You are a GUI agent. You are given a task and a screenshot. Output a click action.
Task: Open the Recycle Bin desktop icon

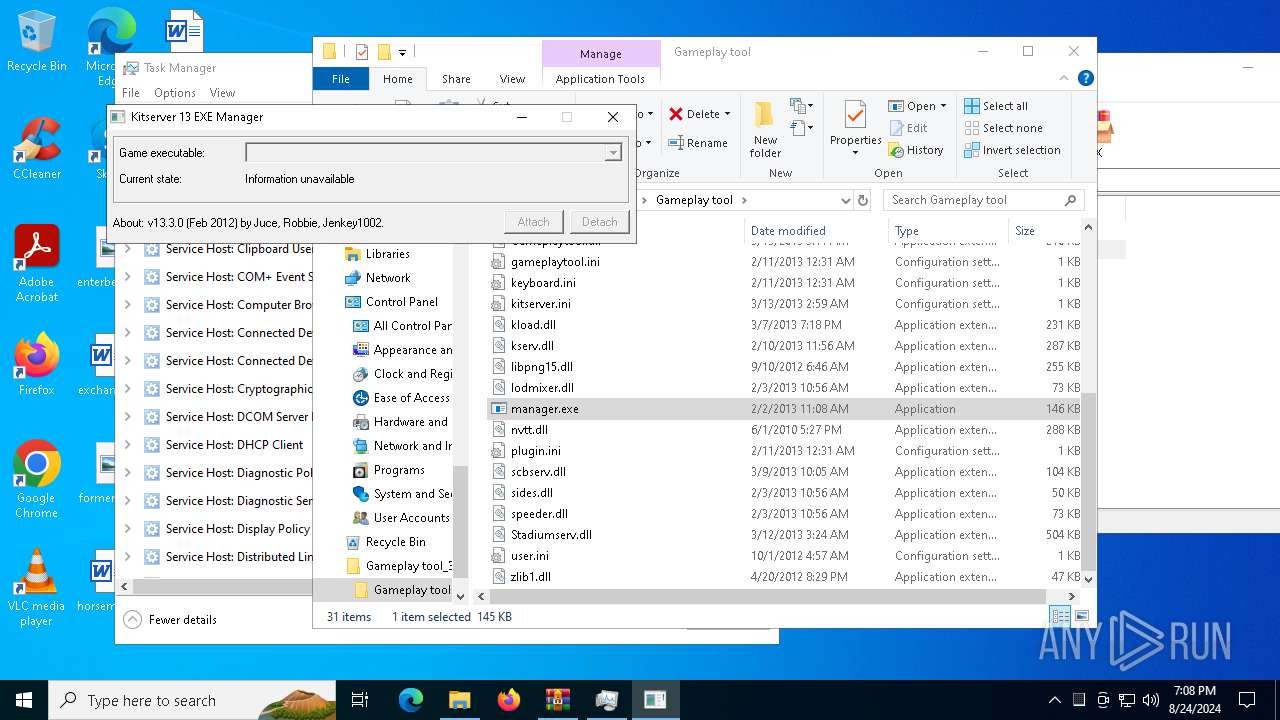tap(36, 41)
